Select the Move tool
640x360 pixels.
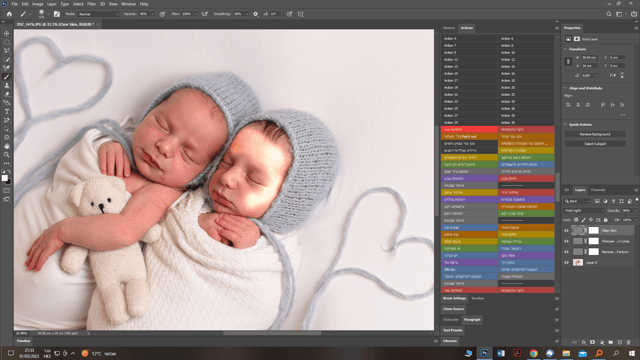[x=7, y=33]
